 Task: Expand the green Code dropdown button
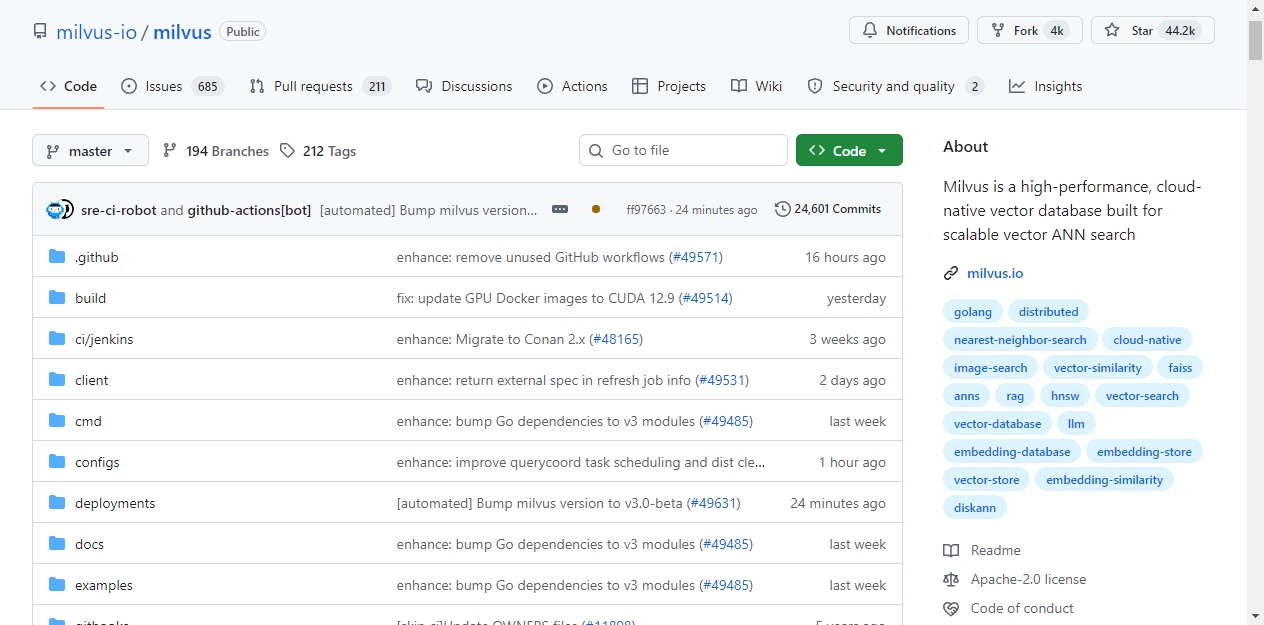[x=849, y=150]
